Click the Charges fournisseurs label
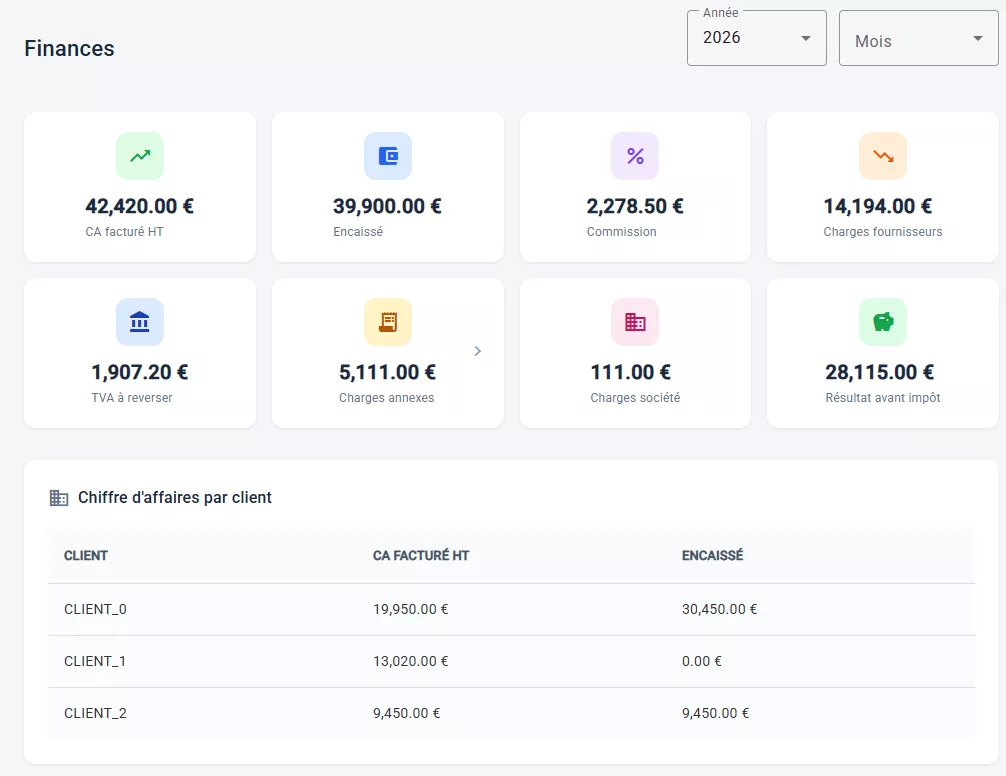This screenshot has width=1006, height=776. tap(883, 232)
